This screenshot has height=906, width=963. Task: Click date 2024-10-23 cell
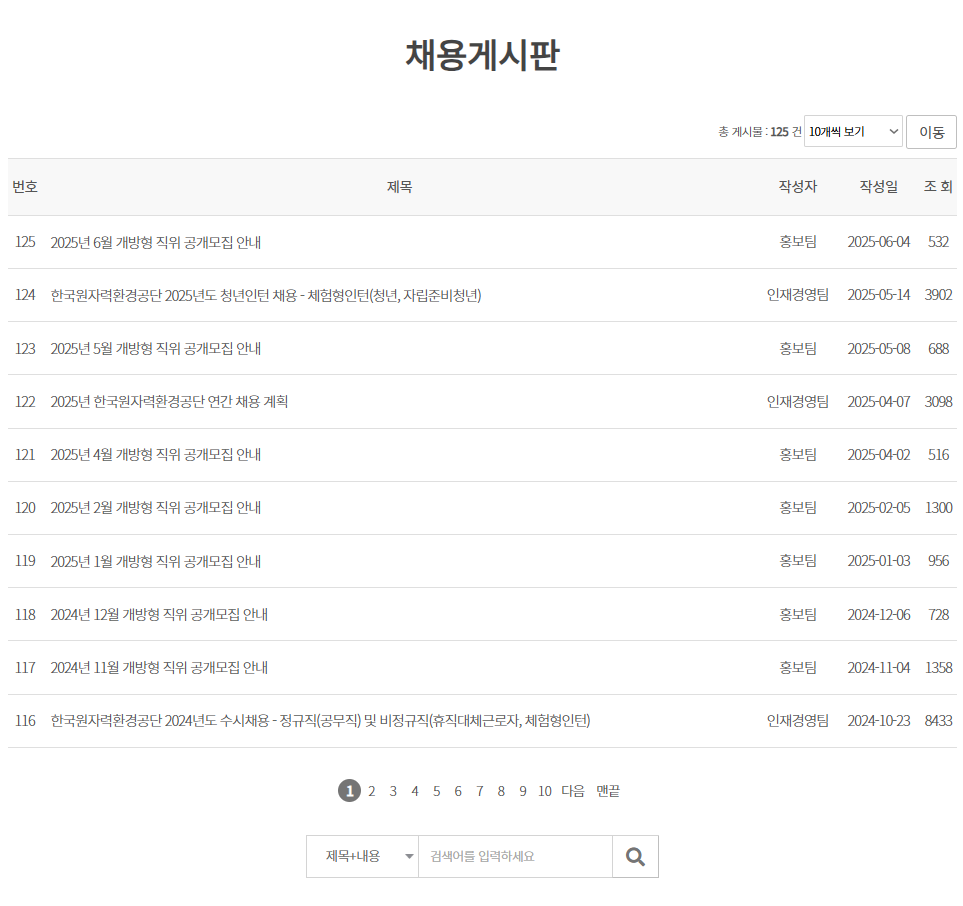(879, 721)
